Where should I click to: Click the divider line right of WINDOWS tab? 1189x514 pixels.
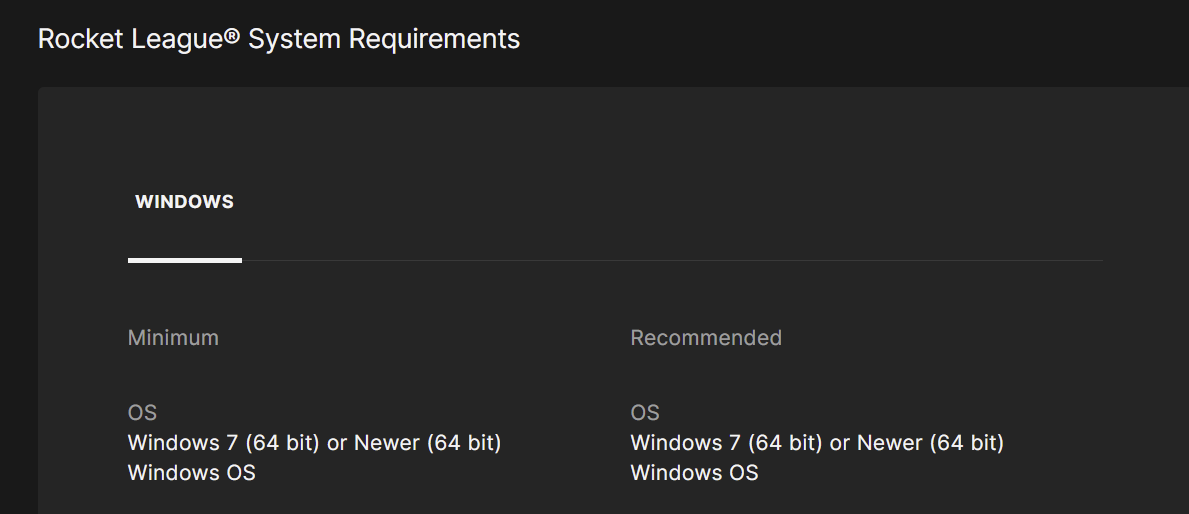click(x=670, y=261)
